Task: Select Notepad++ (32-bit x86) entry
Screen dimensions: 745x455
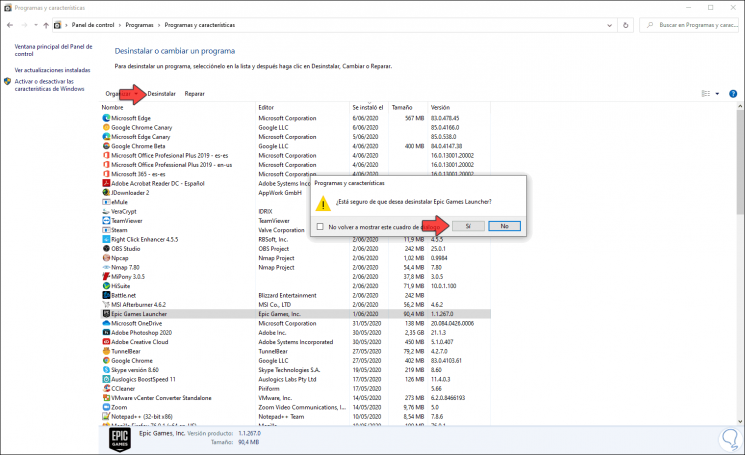Action: pos(142,417)
